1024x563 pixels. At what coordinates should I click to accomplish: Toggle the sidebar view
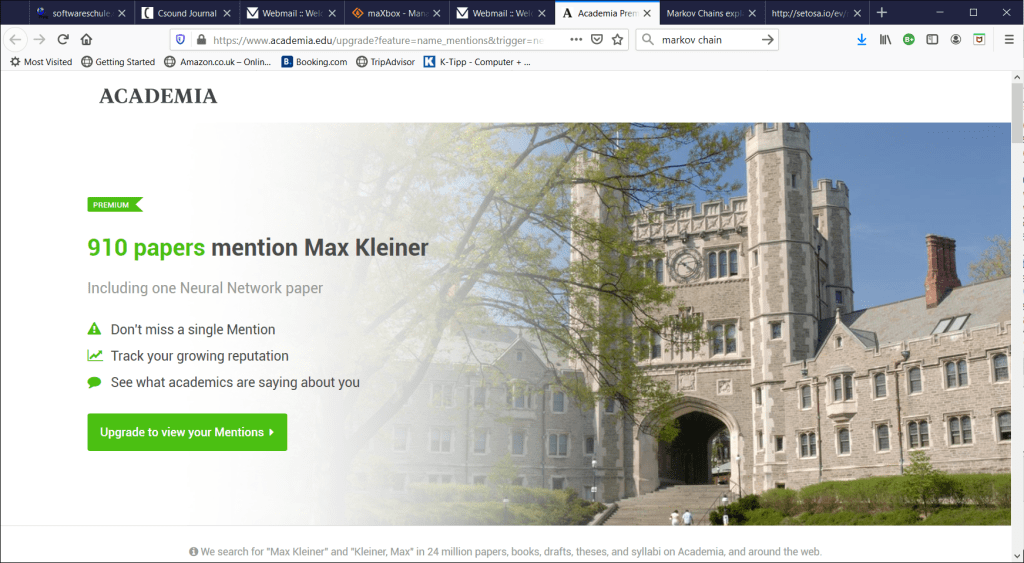pos(932,40)
